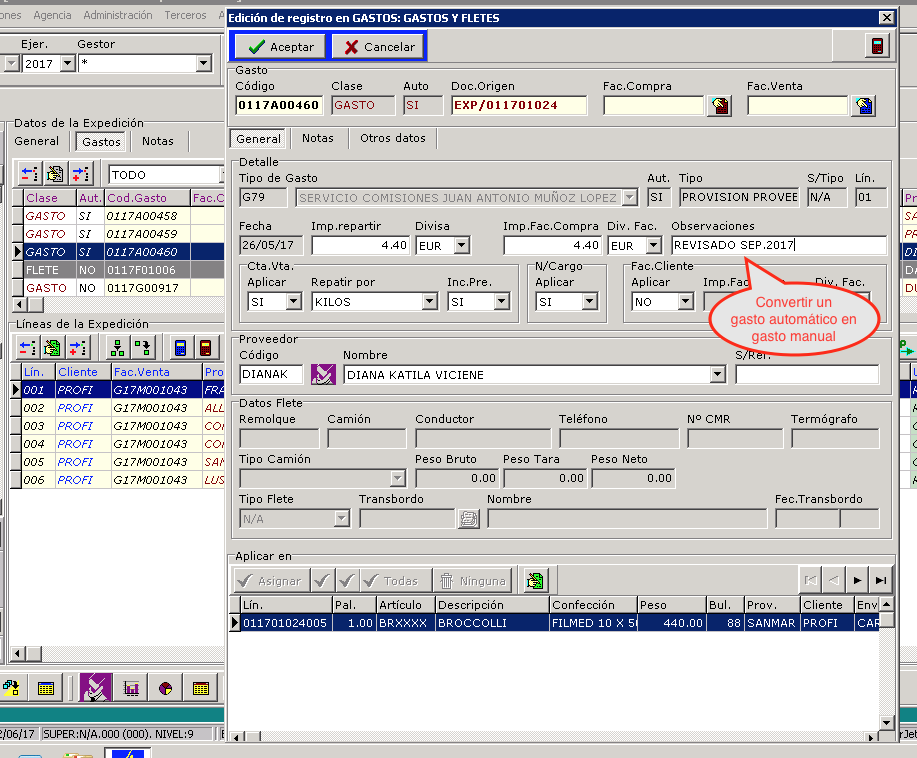Go to the last record navigation arrow
The width and height of the screenshot is (917, 758).
tap(880, 580)
